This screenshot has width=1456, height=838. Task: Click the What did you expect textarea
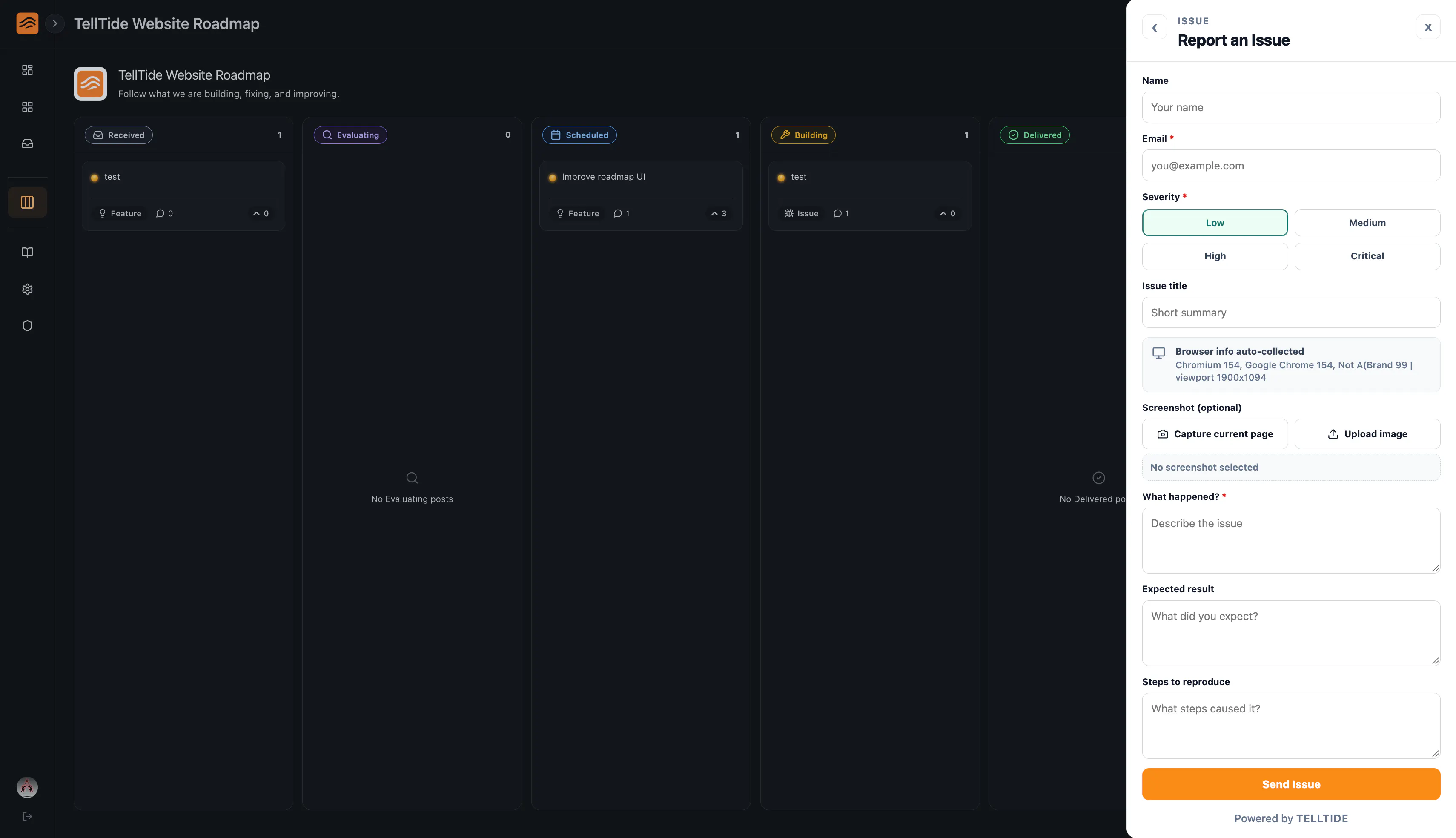coord(1291,633)
